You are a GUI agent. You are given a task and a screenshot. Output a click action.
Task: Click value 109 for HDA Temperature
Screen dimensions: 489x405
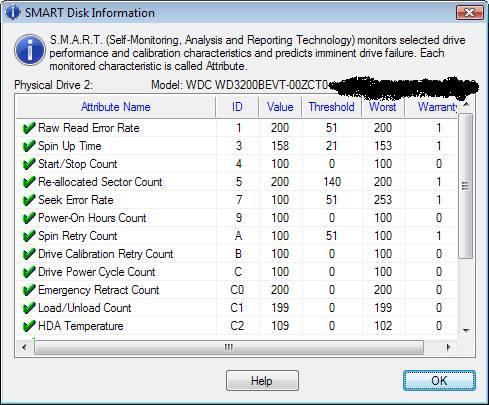click(280, 326)
